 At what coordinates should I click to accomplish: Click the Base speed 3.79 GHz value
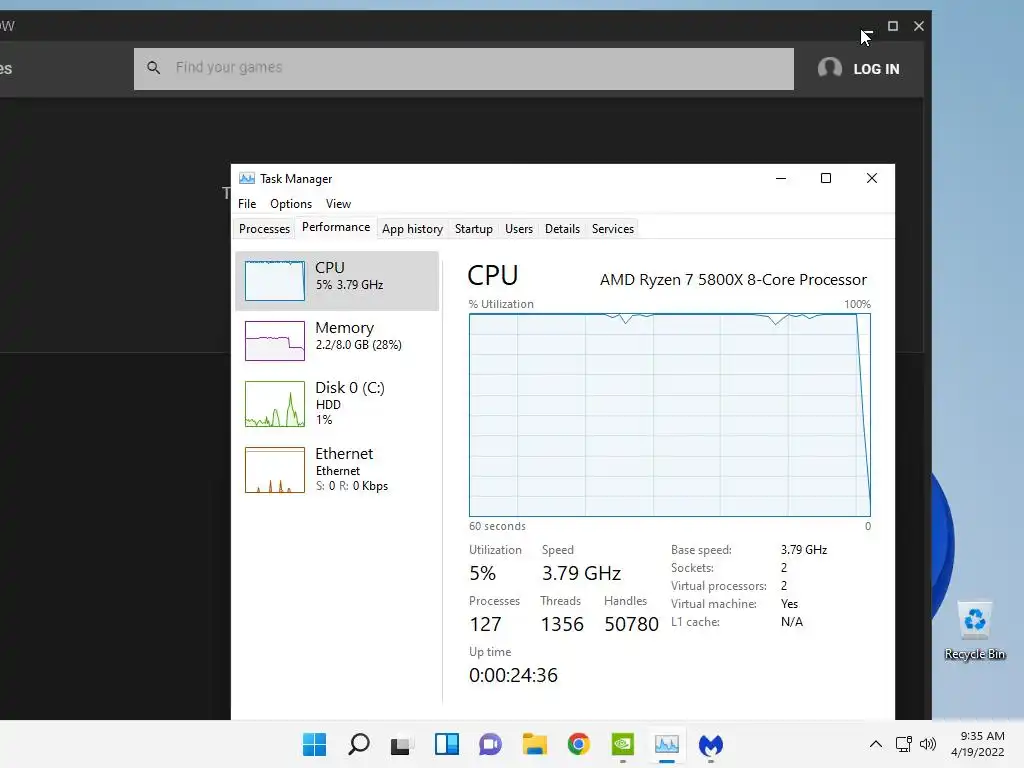[804, 550]
